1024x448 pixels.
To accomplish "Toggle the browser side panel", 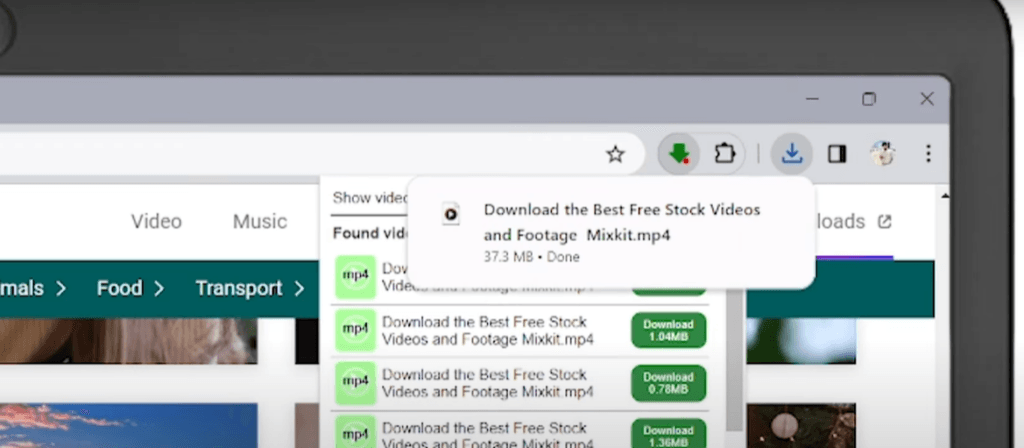I will 837,154.
